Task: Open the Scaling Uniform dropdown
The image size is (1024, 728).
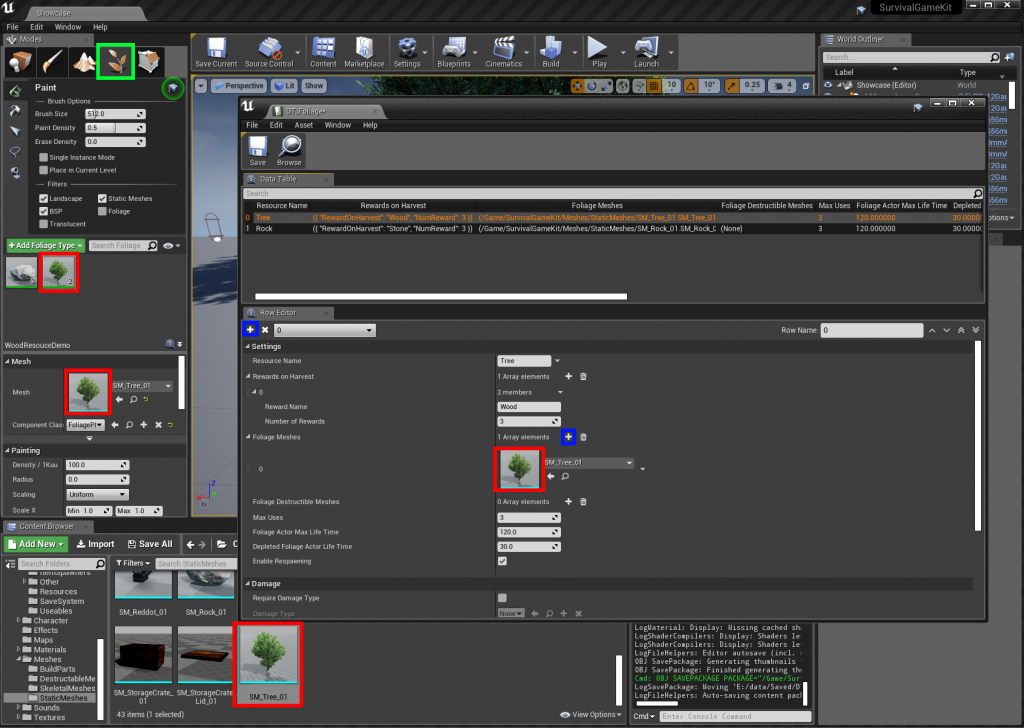Action: [97, 495]
